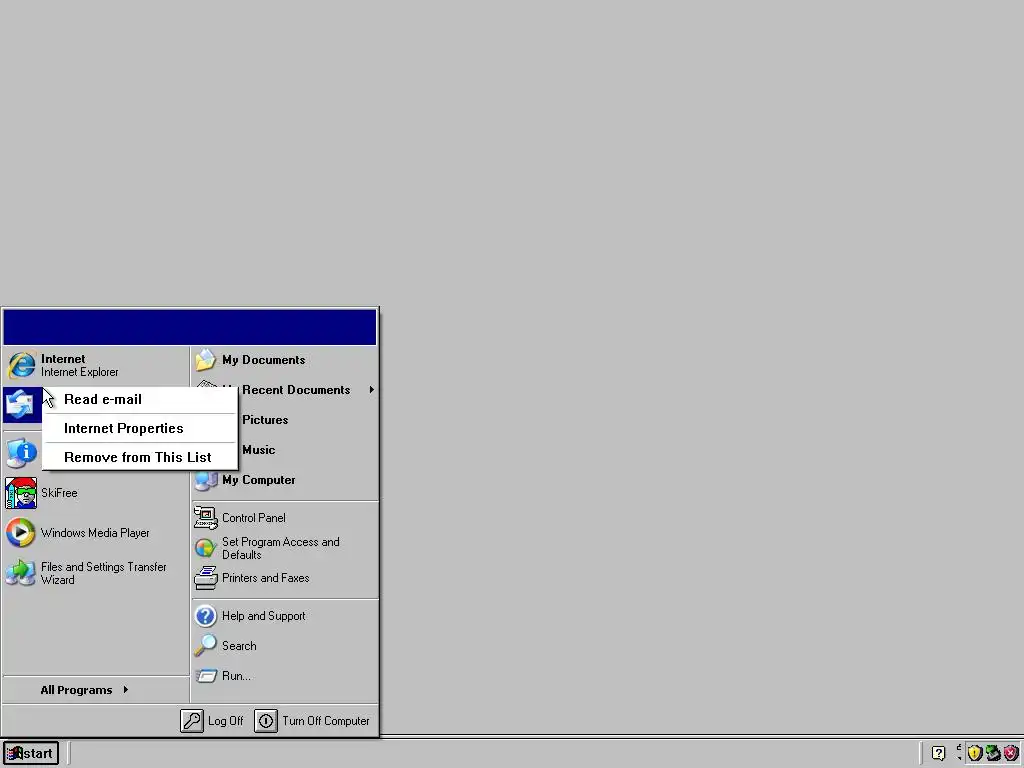This screenshot has height=768, width=1024.
Task: Click the language bar help icon
Action: point(938,753)
